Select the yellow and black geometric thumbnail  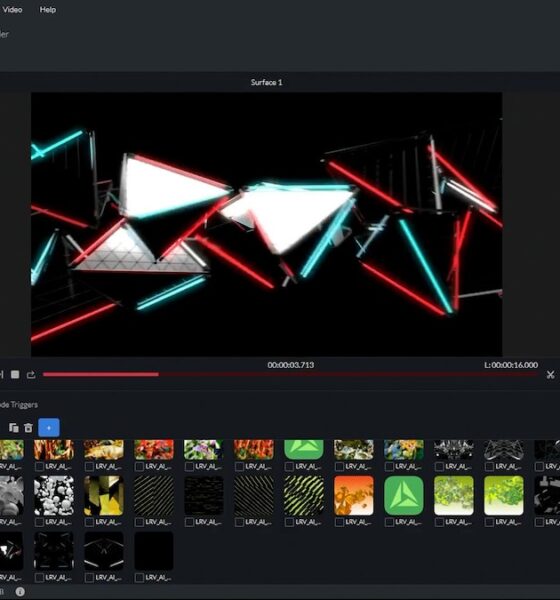pyautogui.click(x=104, y=496)
